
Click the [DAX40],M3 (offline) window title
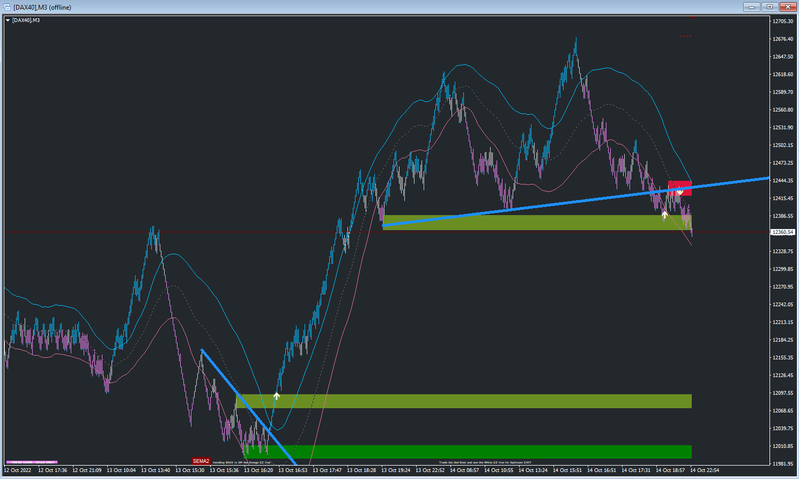(x=42, y=7)
